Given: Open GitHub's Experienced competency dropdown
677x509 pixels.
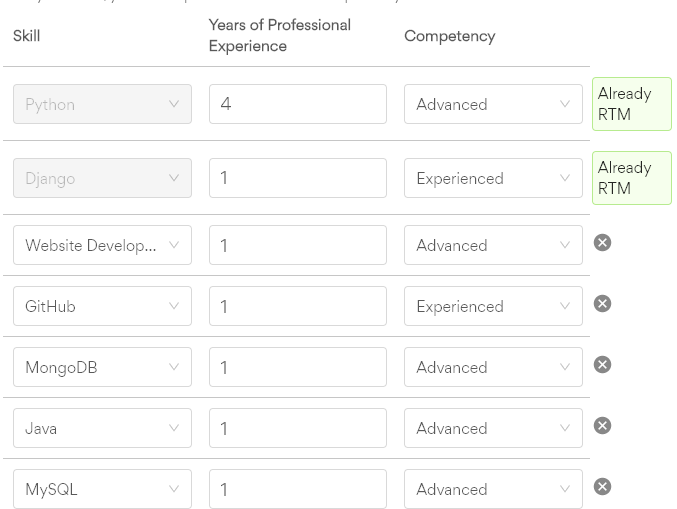Looking at the screenshot, I should [493, 306].
